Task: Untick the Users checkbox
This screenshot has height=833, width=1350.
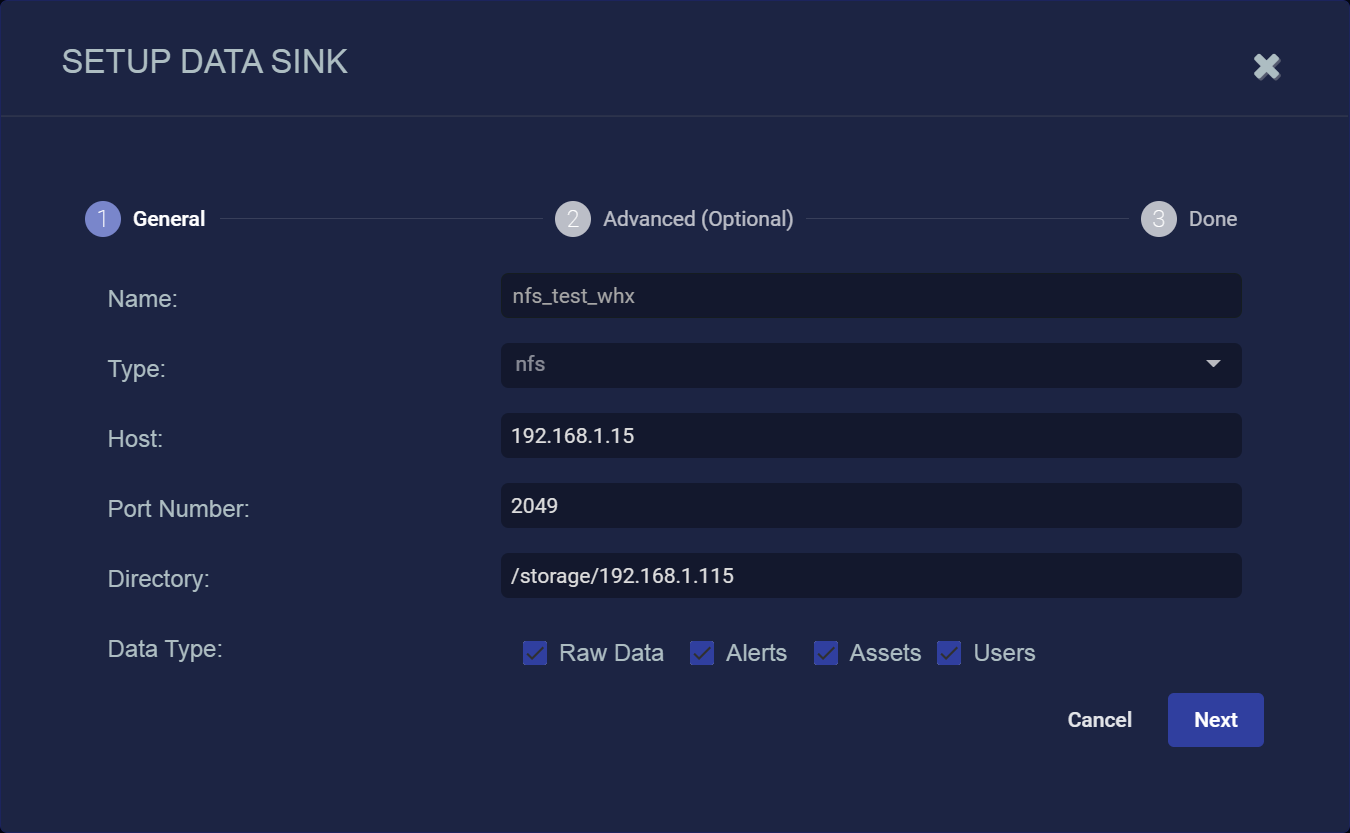Action: [x=949, y=653]
